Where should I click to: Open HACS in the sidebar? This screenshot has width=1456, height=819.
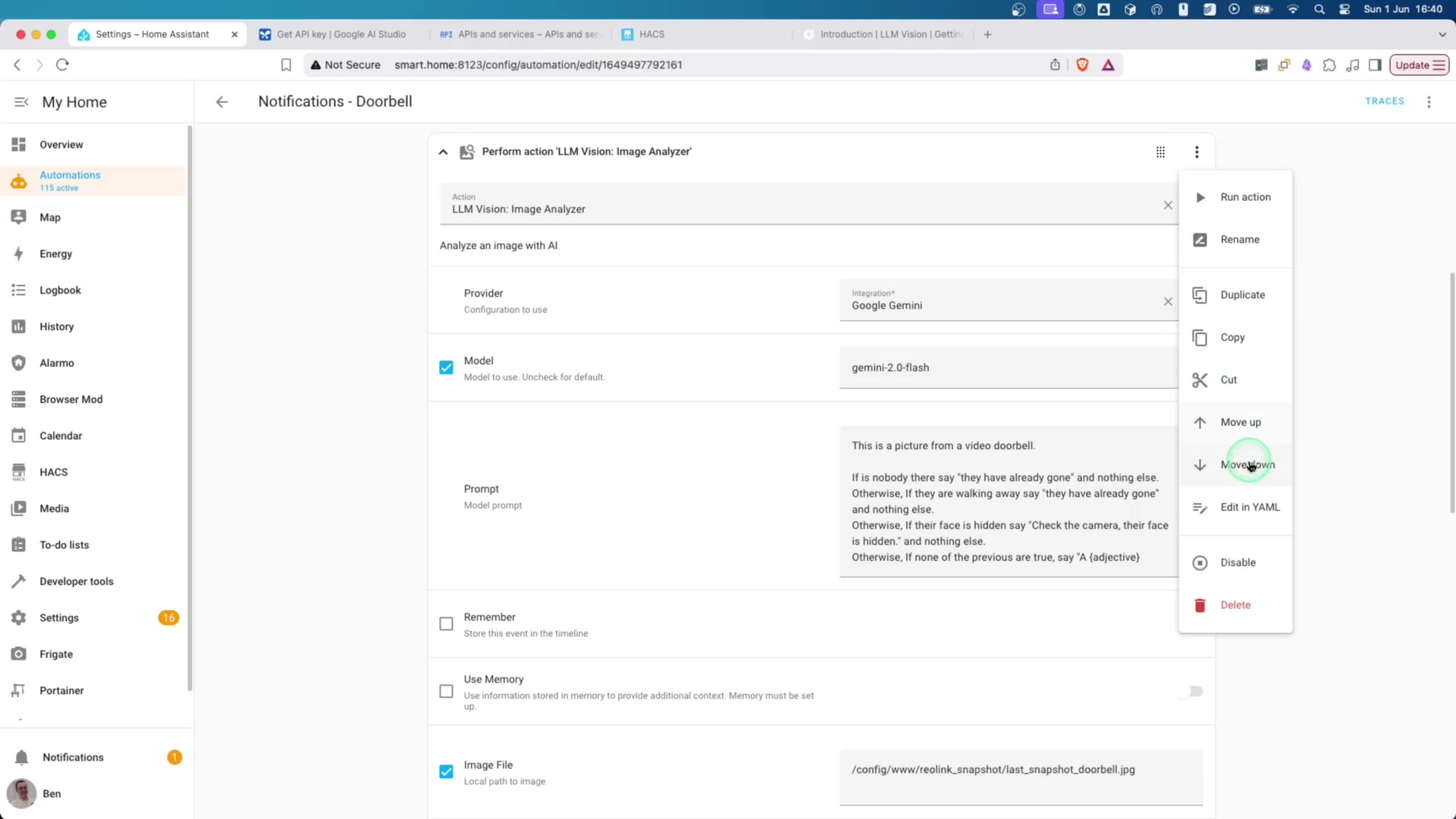click(53, 472)
